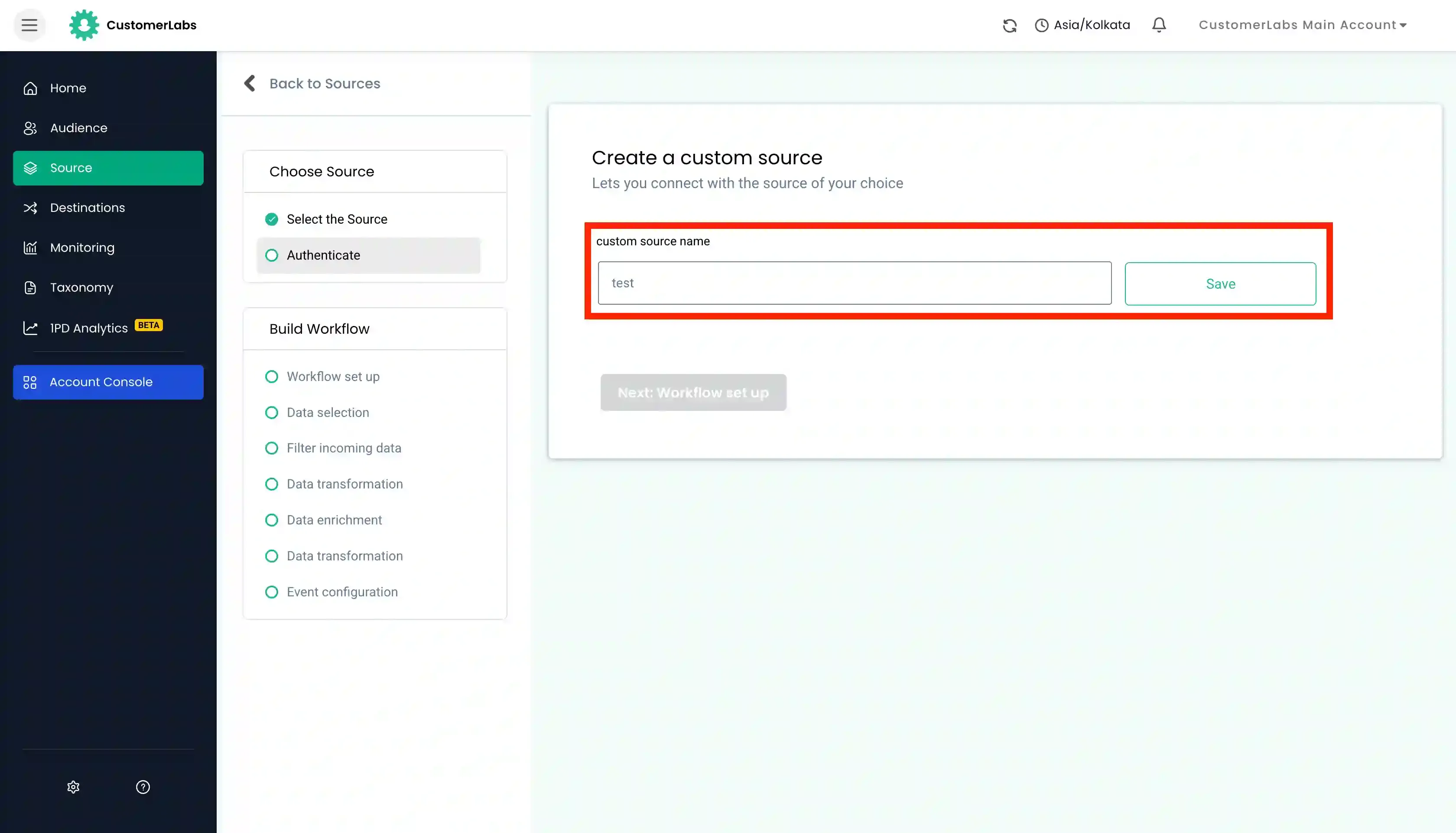Click the CustomerLabs gear logo

click(84, 25)
